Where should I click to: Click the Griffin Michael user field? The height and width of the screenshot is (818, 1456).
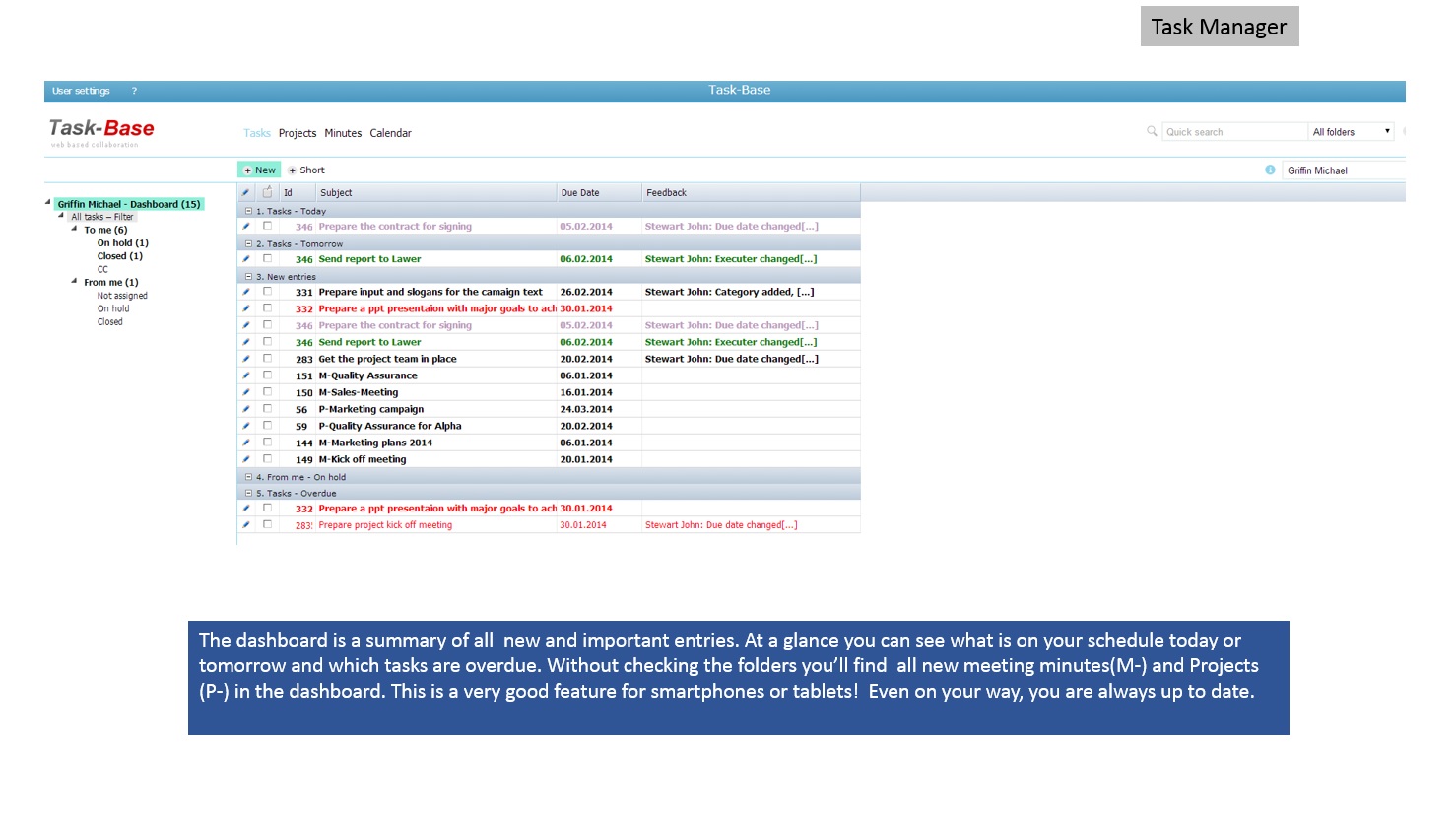click(1345, 170)
